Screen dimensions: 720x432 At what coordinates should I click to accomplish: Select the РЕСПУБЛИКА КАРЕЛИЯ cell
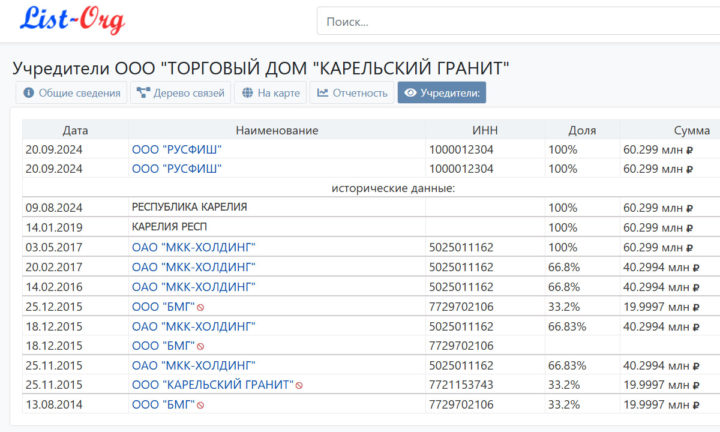277,207
